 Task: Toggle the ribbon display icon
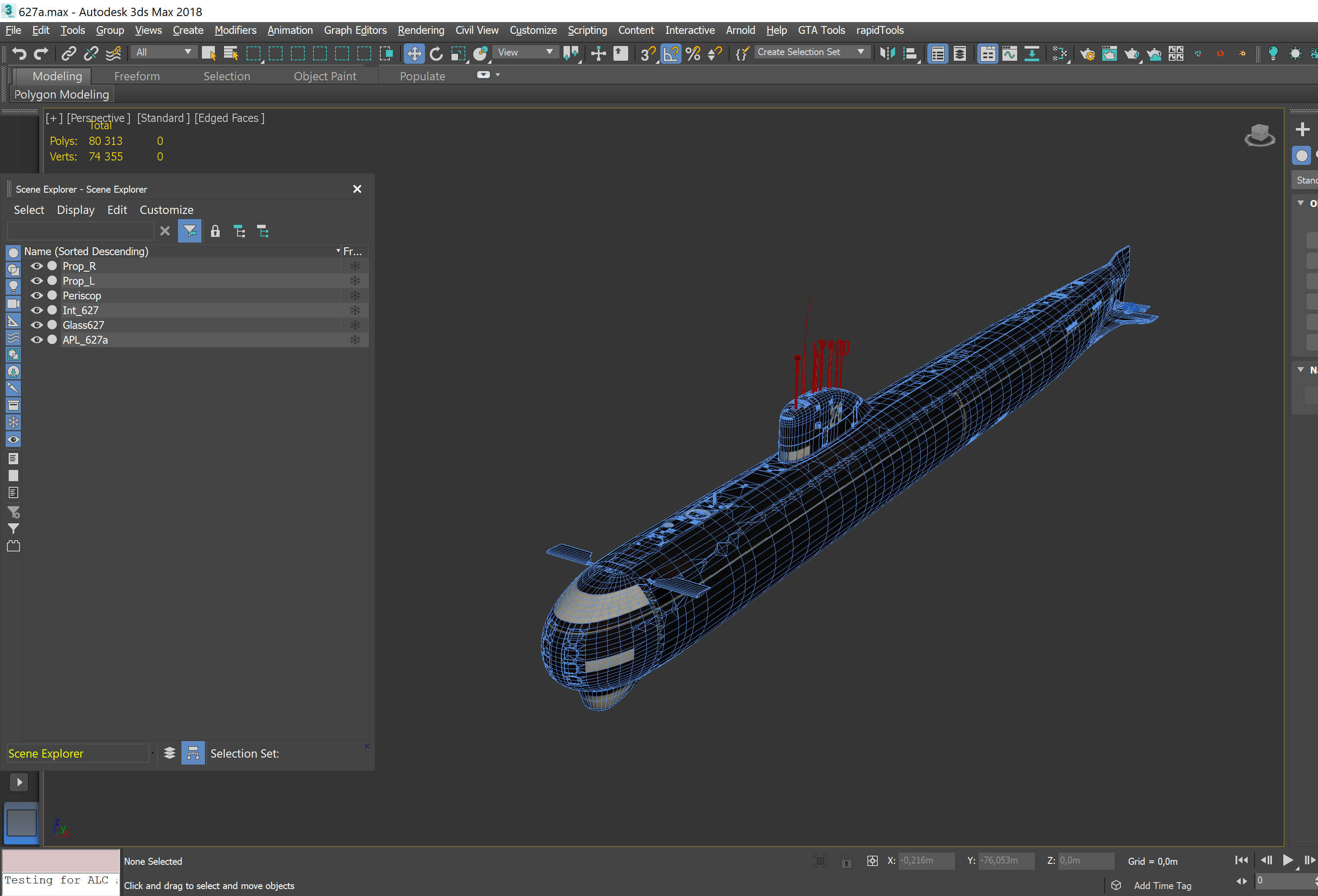click(x=987, y=53)
